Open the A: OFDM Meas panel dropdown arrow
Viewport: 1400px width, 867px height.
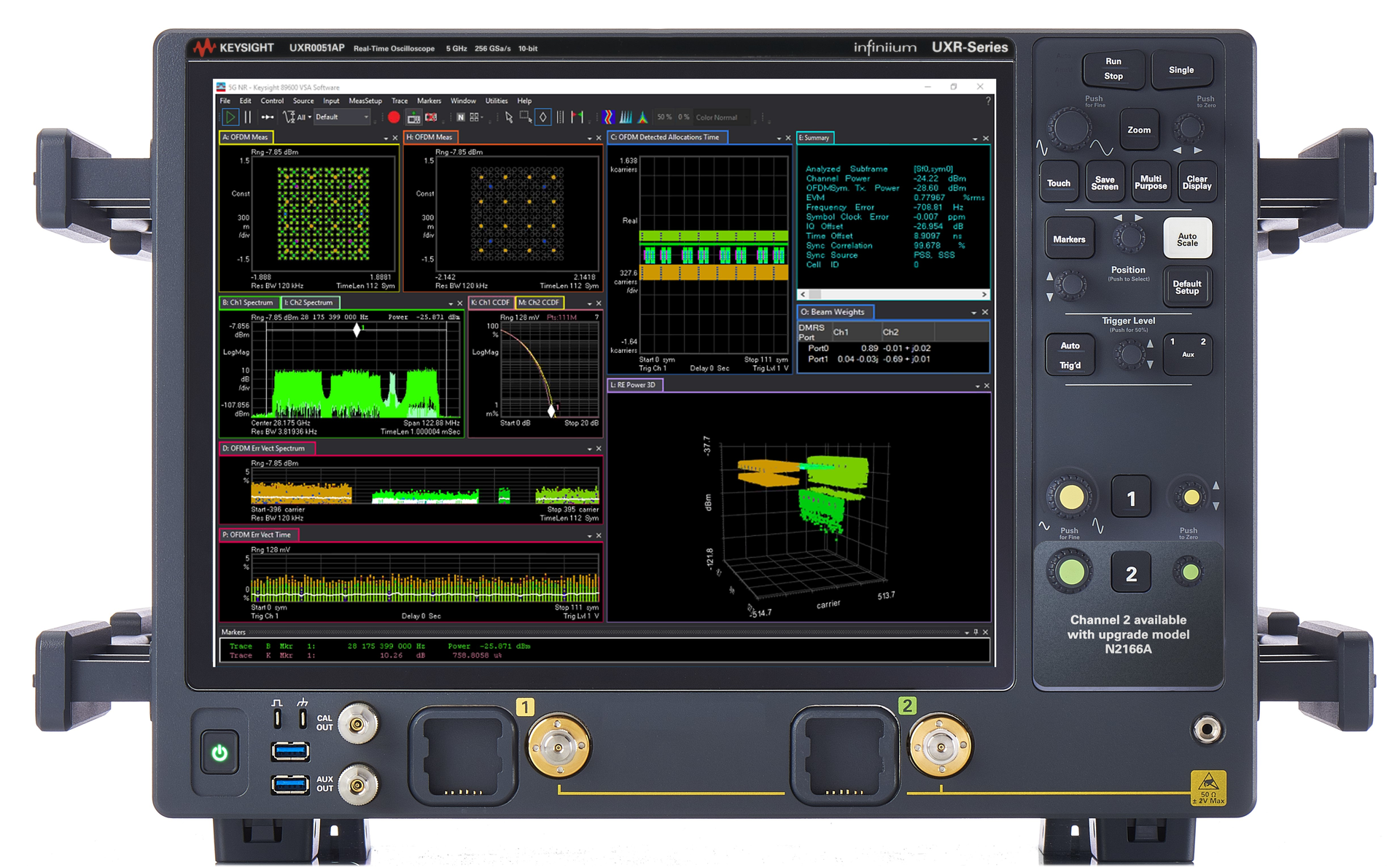[x=386, y=137]
